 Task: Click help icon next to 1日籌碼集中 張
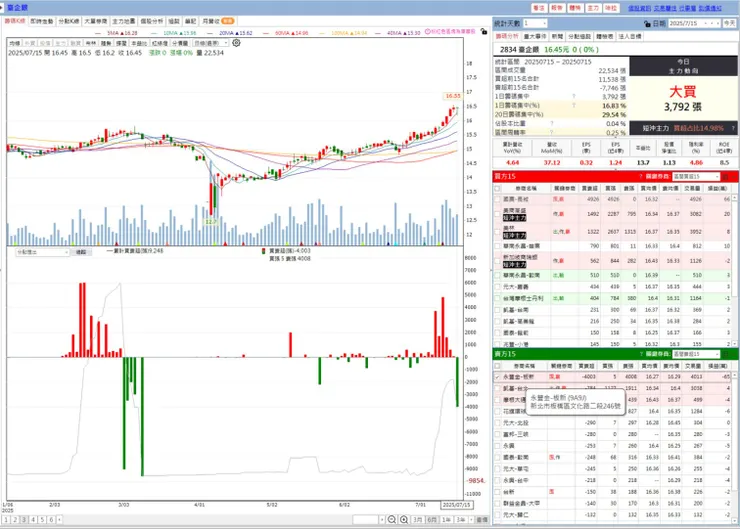[574, 97]
